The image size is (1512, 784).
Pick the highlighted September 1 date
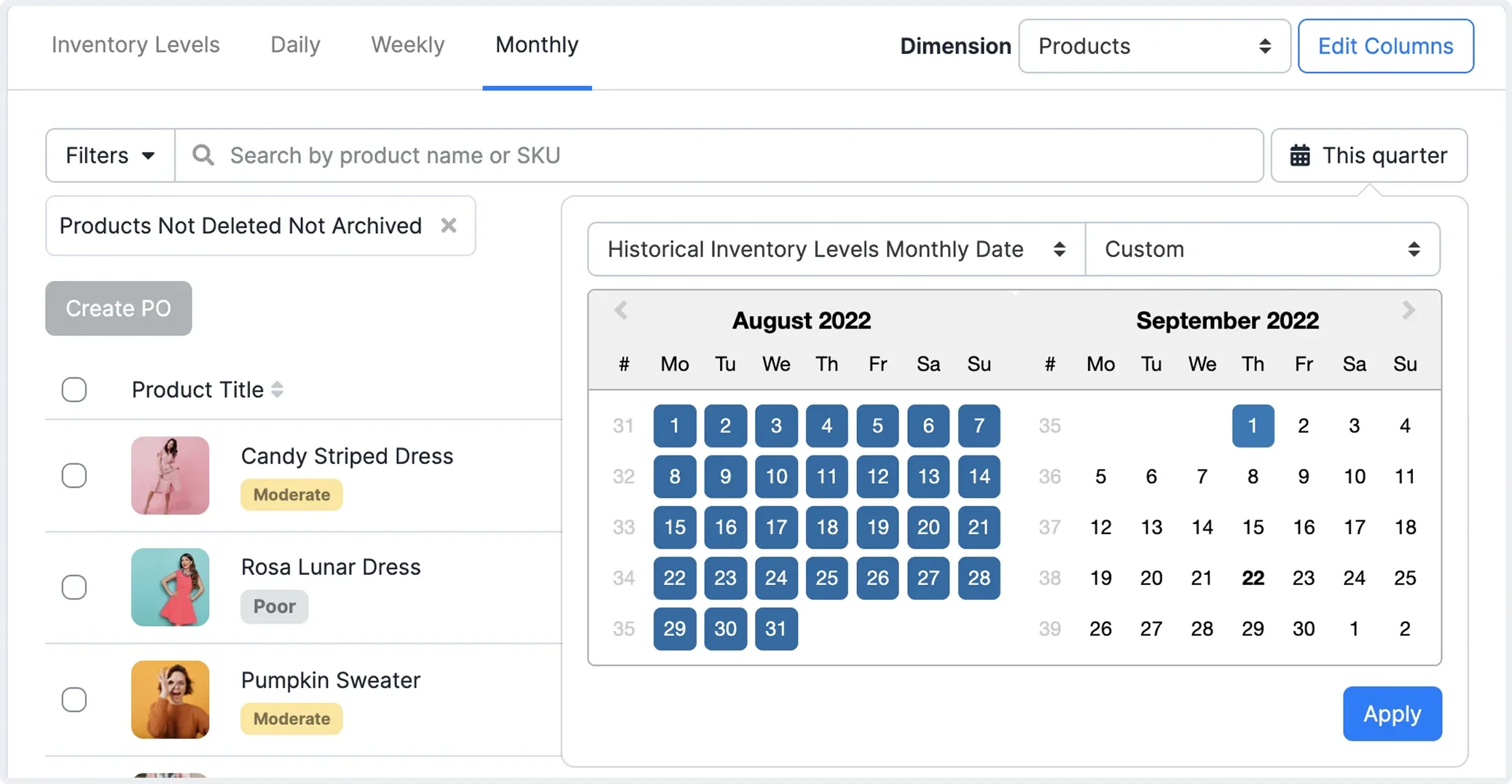(1253, 426)
